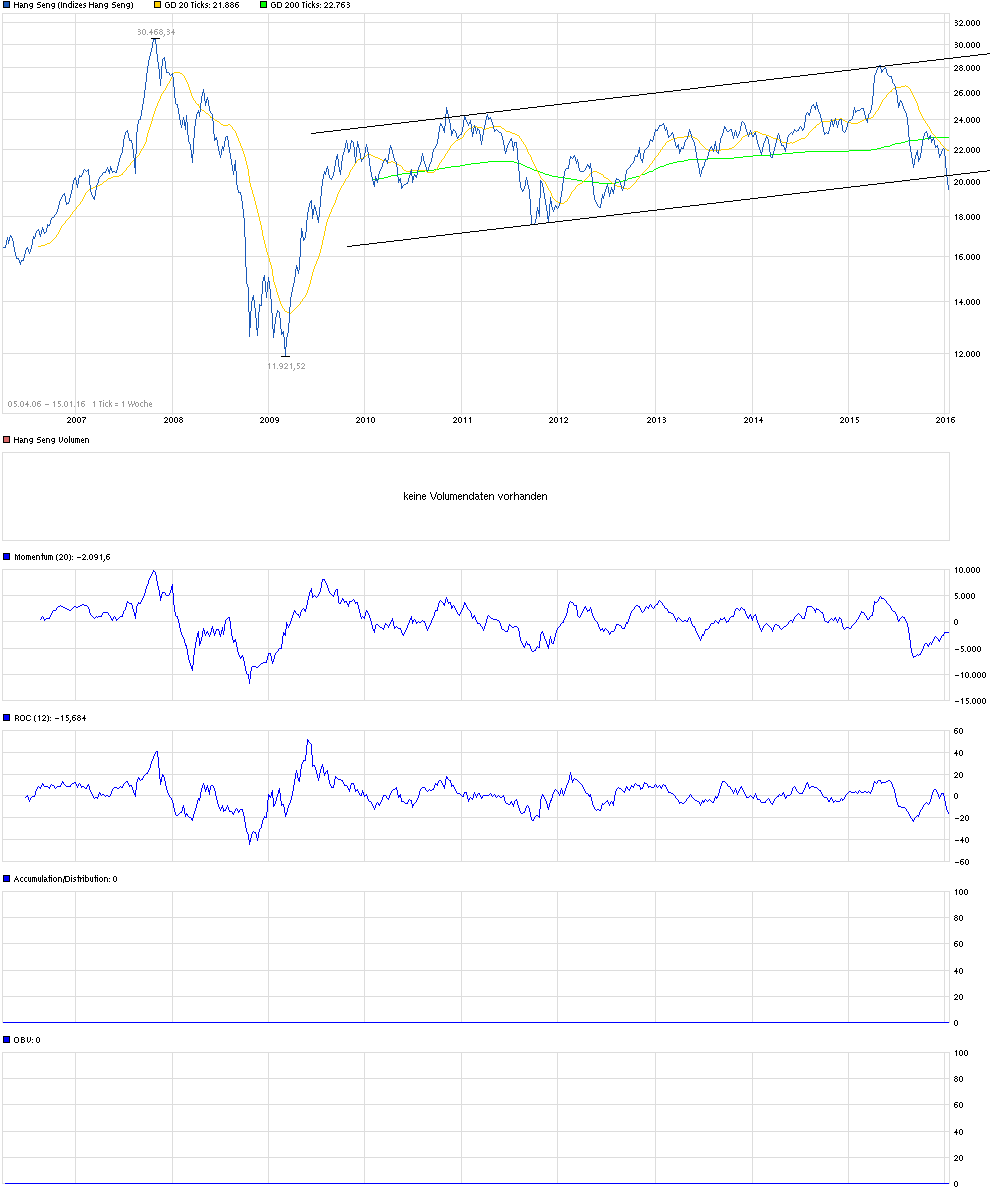
Task: Select the 2016 year label
Action: coord(943,421)
